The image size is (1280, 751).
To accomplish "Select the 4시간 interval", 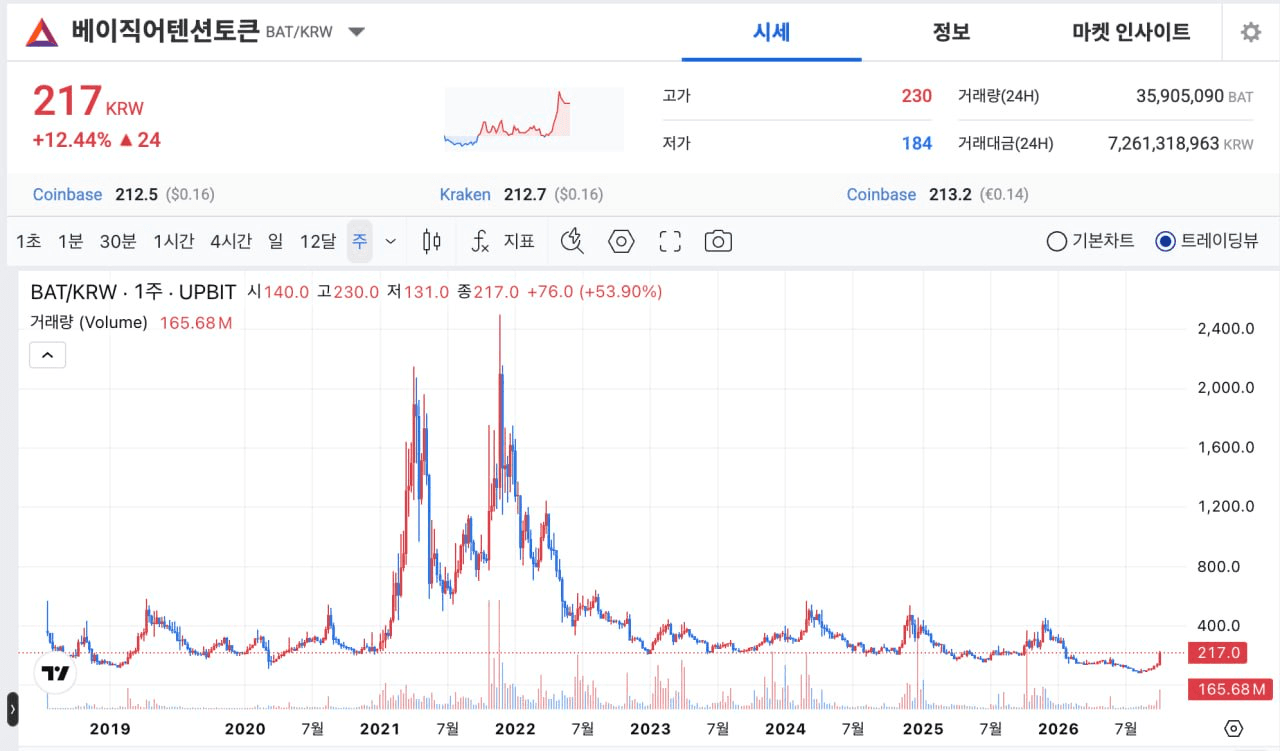I will click(231, 241).
